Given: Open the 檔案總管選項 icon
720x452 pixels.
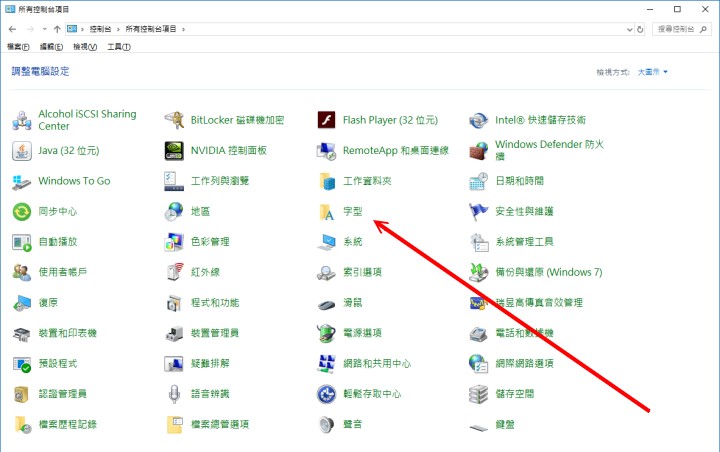Looking at the screenshot, I should (174, 425).
